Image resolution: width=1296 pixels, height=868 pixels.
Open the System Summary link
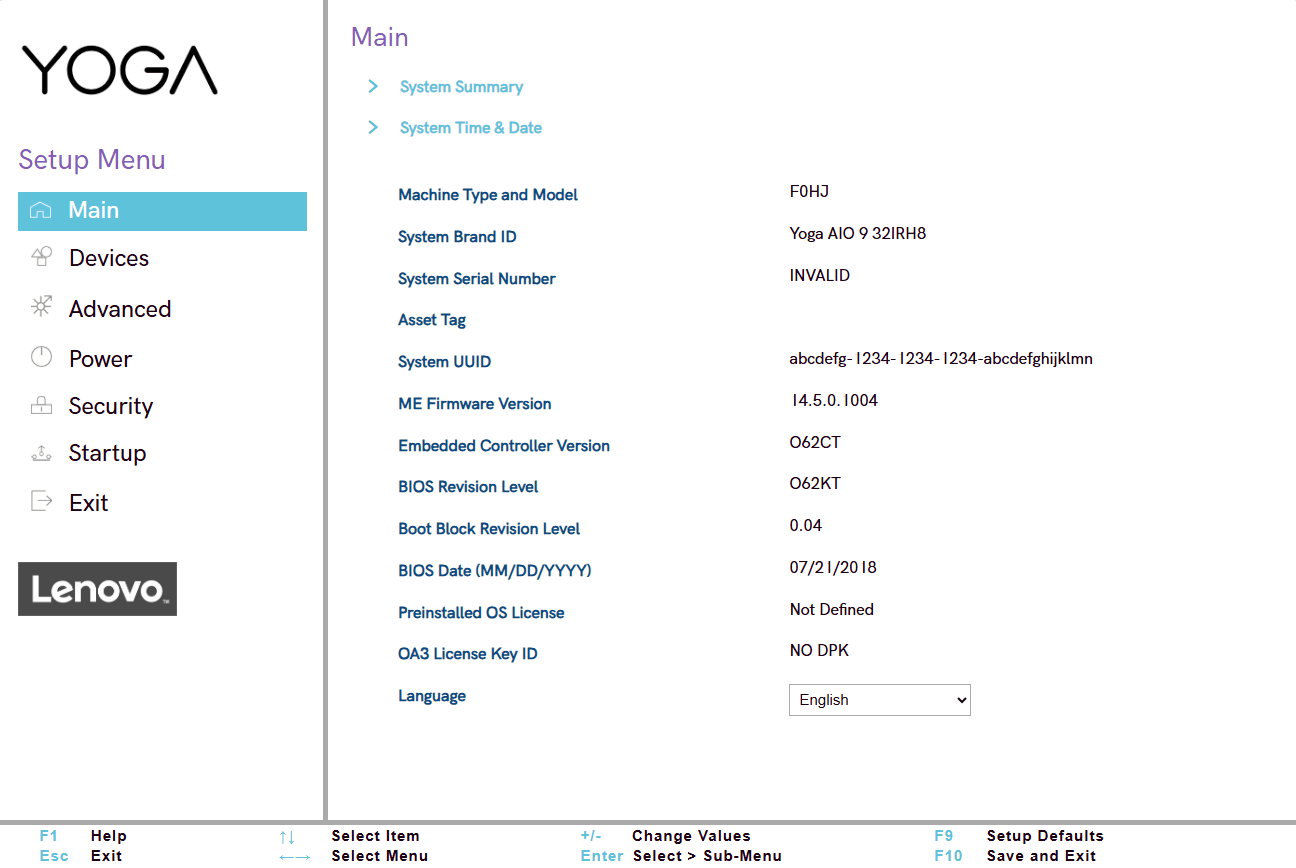pyautogui.click(x=461, y=87)
